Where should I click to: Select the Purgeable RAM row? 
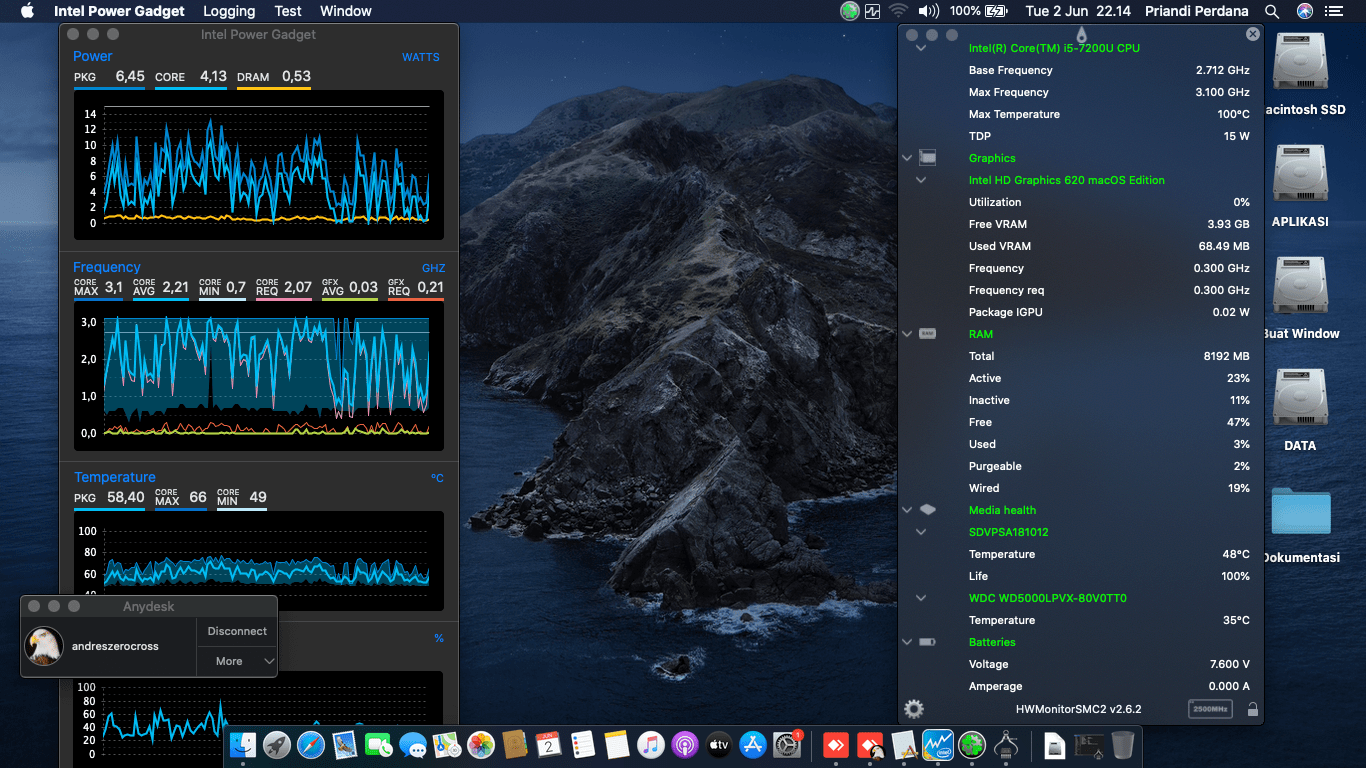click(1081, 466)
